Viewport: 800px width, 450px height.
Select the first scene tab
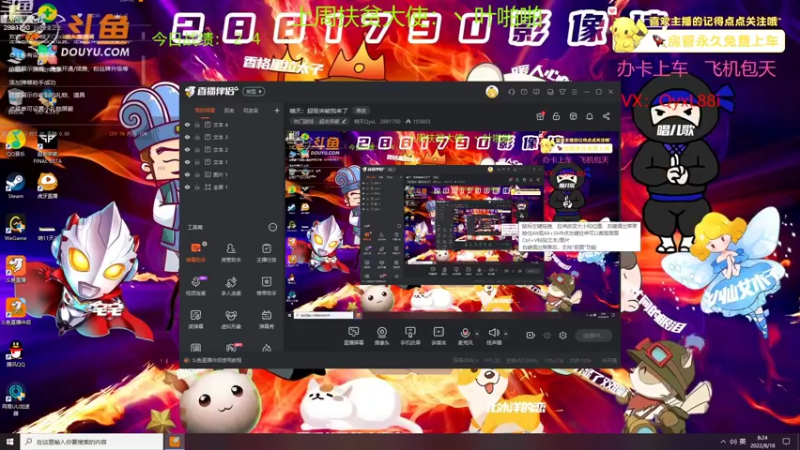point(205,110)
